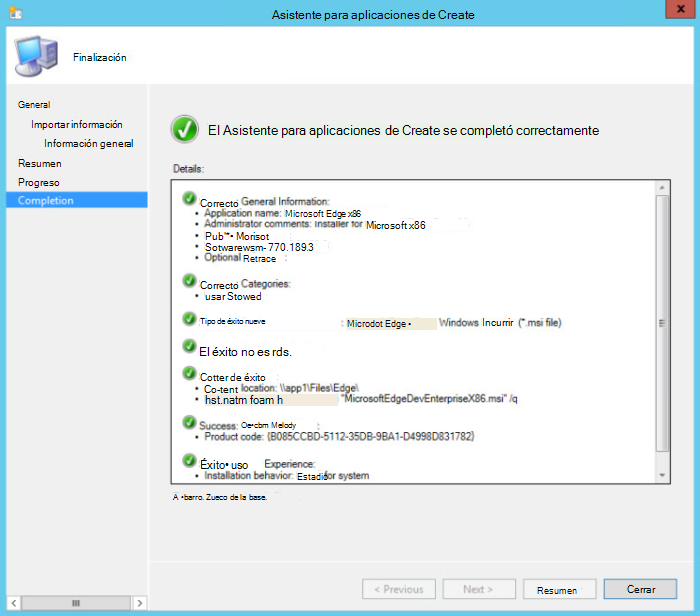
Task: Click the sidebar horizontal scrollbar thumb
Action: click(76, 603)
